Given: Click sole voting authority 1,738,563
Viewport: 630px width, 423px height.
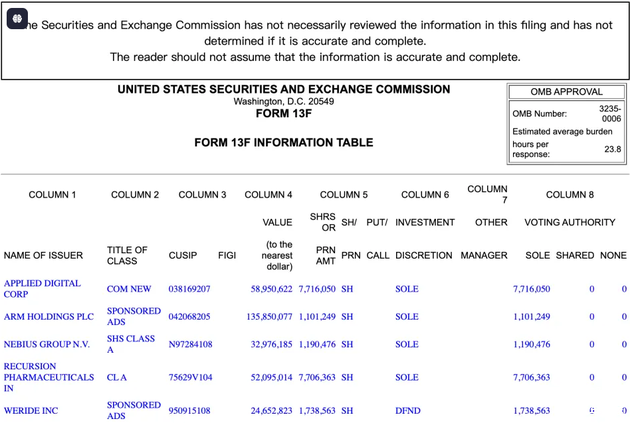Looking at the screenshot, I should [531, 411].
